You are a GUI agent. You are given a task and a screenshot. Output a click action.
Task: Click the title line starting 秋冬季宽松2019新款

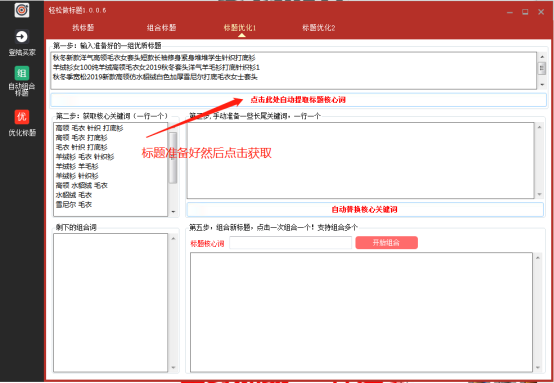155,77
